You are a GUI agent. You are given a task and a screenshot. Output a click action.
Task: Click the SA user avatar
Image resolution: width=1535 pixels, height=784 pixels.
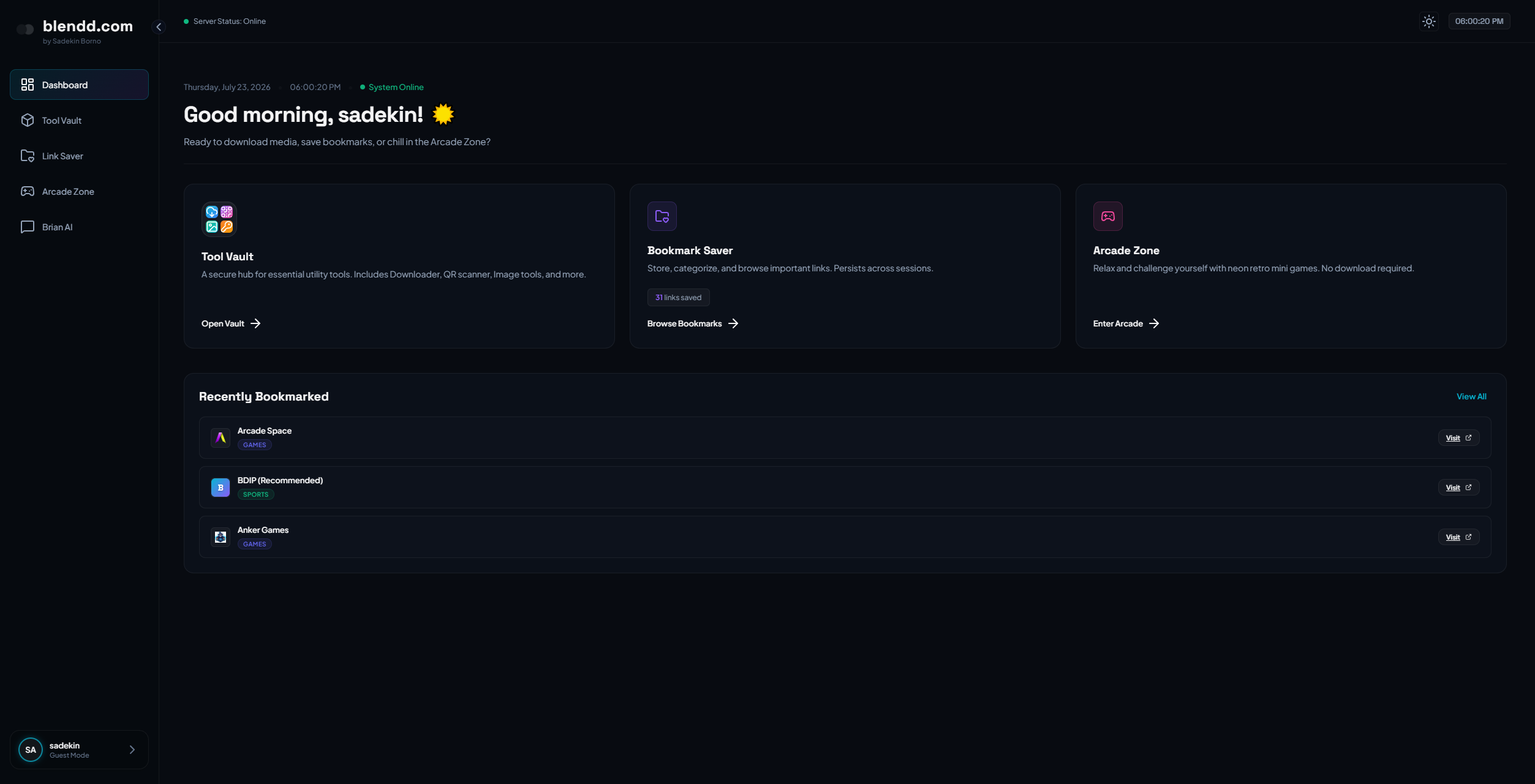31,750
